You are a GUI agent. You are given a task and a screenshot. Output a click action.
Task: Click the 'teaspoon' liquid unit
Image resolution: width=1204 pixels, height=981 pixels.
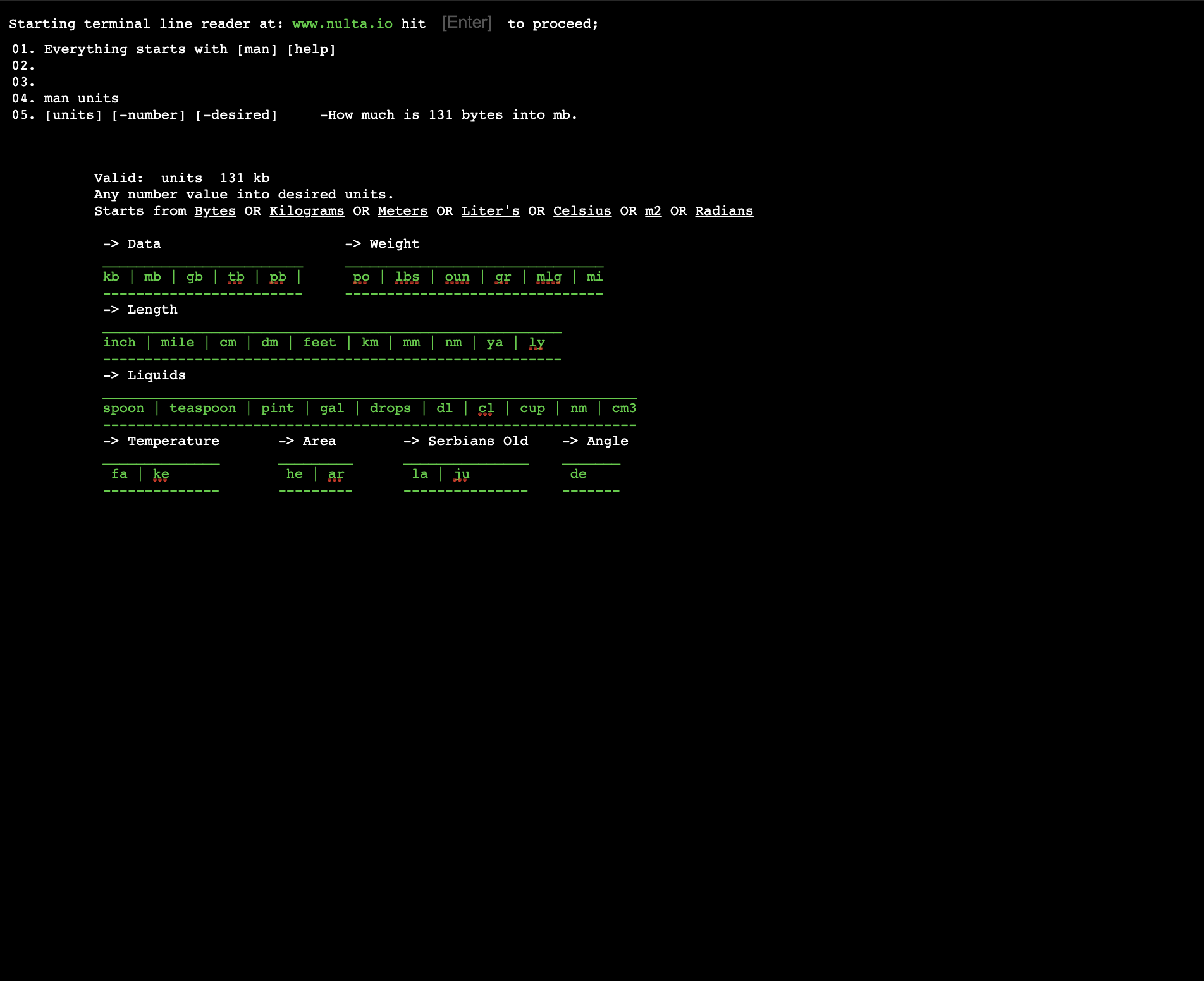pos(203,408)
